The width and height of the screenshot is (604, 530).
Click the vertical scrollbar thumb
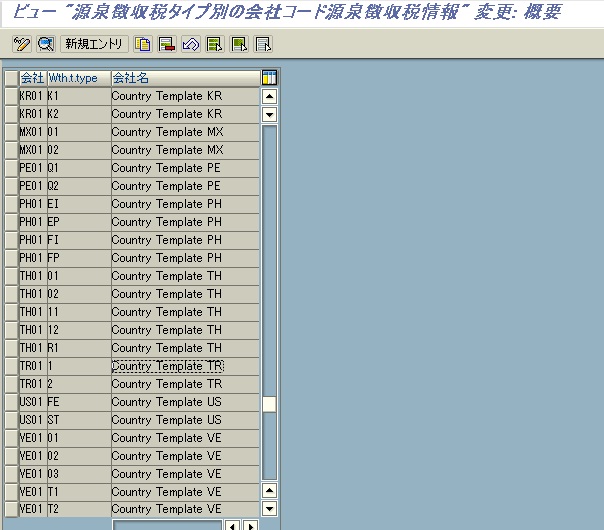tap(269, 404)
